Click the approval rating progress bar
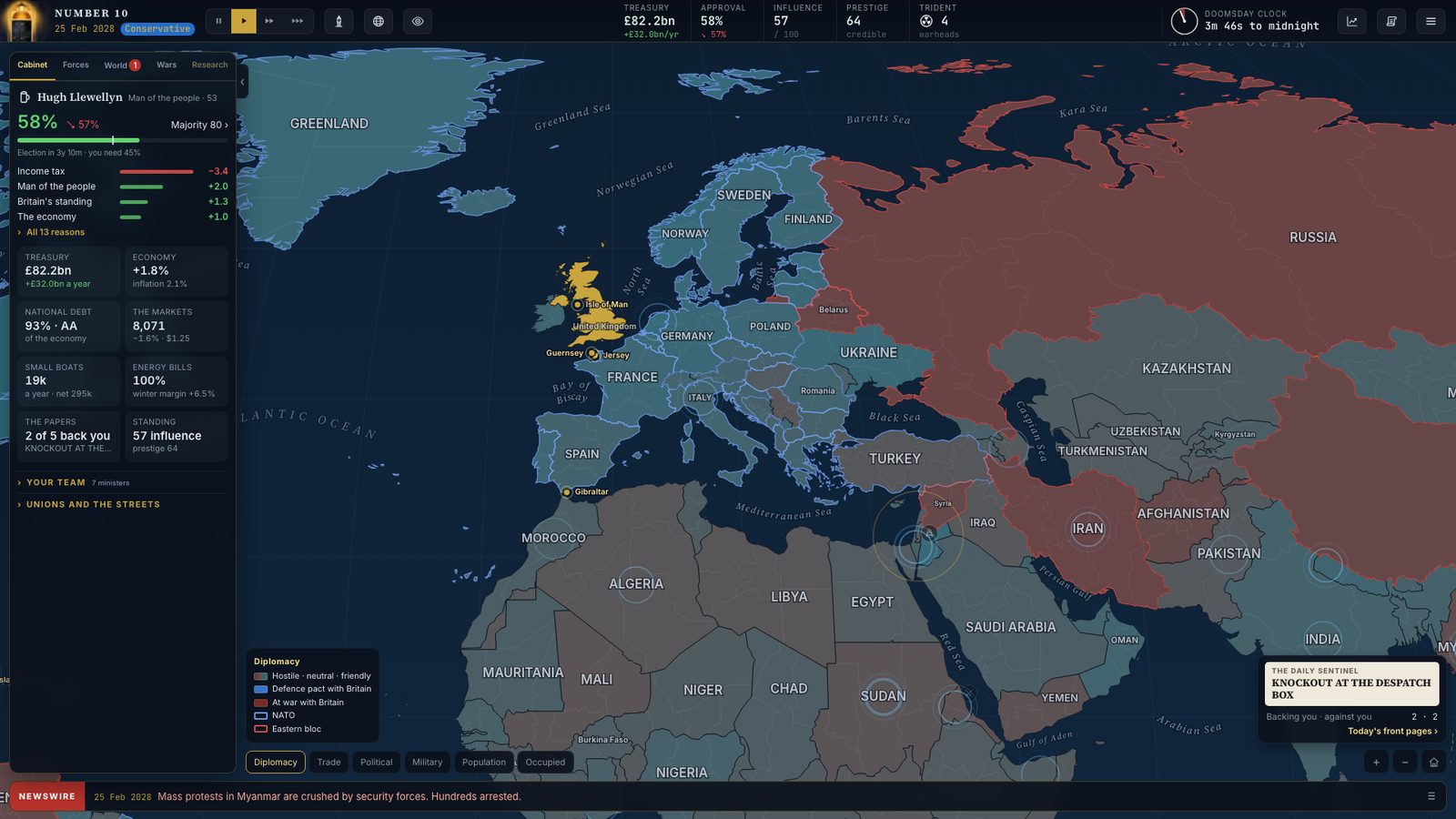1456x819 pixels. (x=123, y=140)
